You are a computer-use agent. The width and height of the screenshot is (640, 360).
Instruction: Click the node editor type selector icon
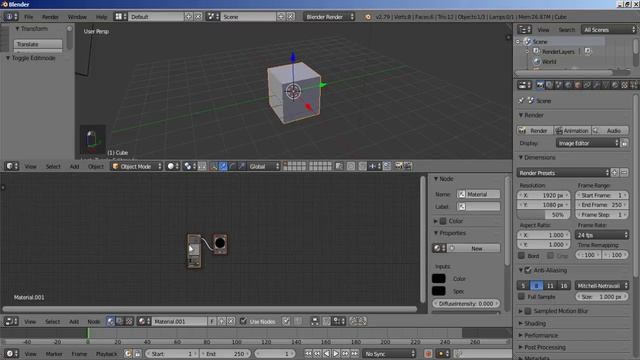coord(11,321)
